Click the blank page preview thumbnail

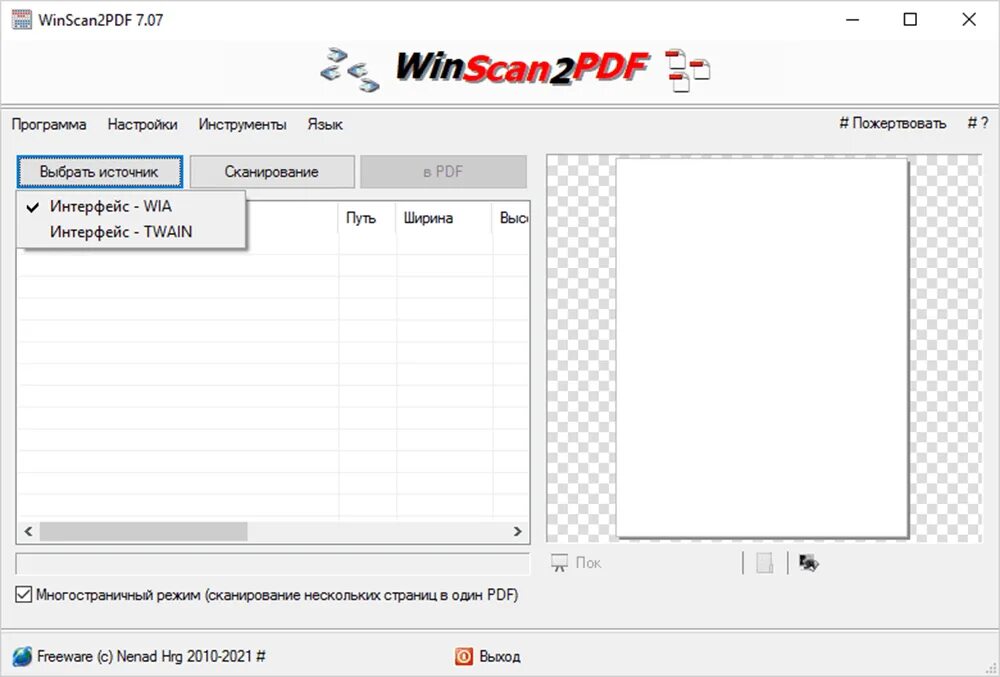[x=762, y=348]
